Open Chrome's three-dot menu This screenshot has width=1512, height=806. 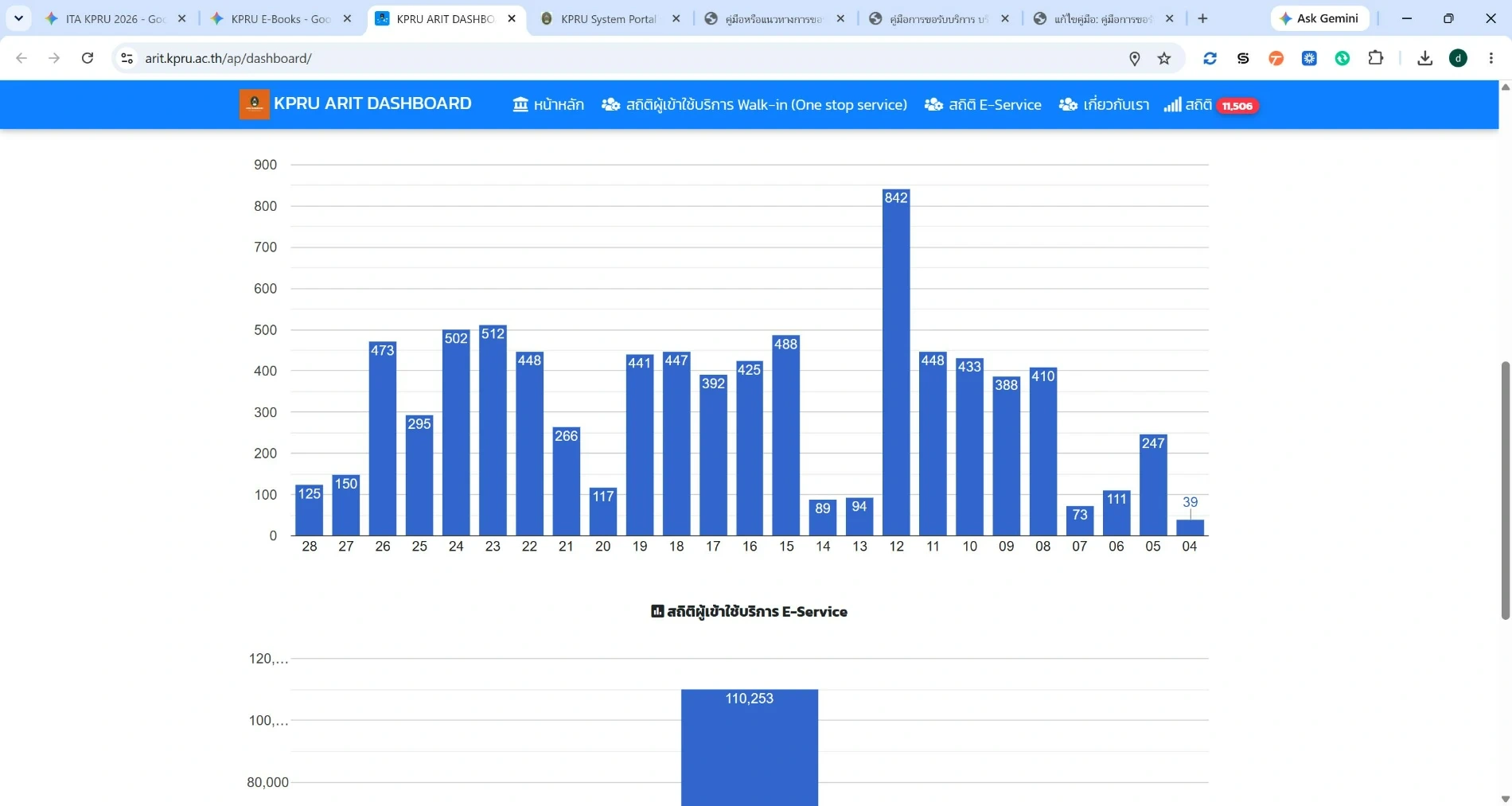tap(1491, 58)
